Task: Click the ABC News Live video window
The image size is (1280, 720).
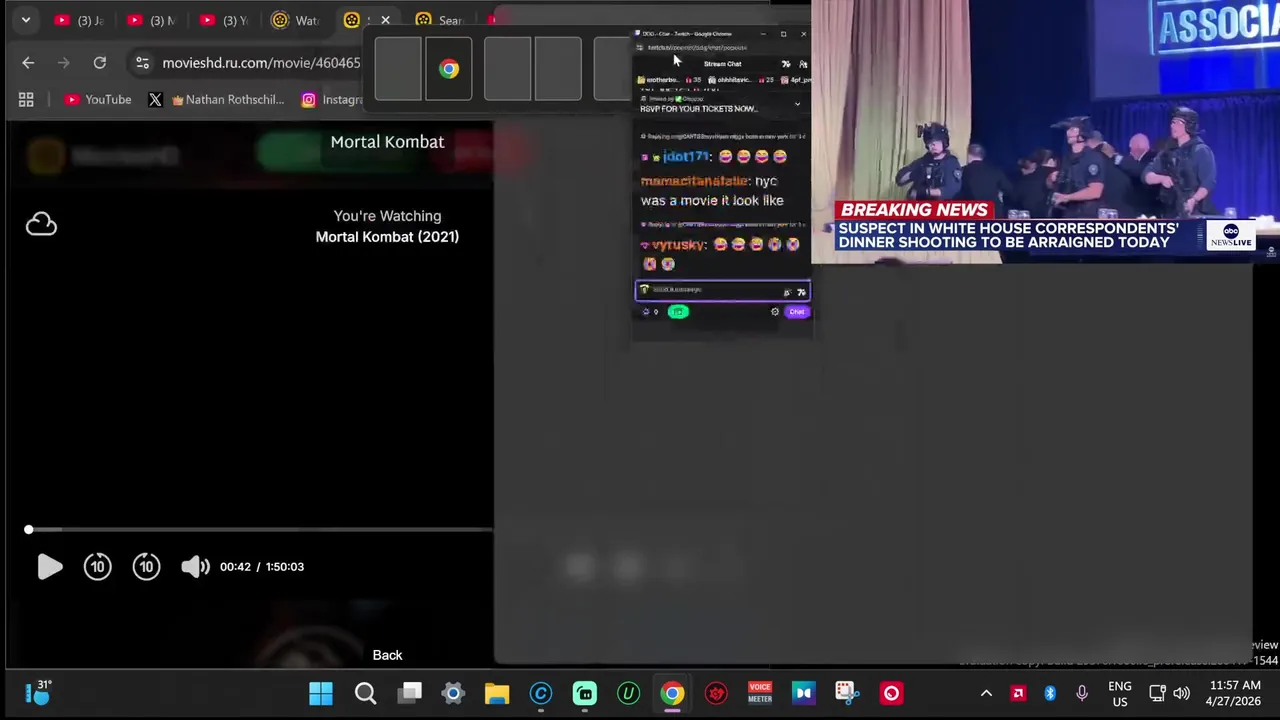Action: click(1045, 131)
